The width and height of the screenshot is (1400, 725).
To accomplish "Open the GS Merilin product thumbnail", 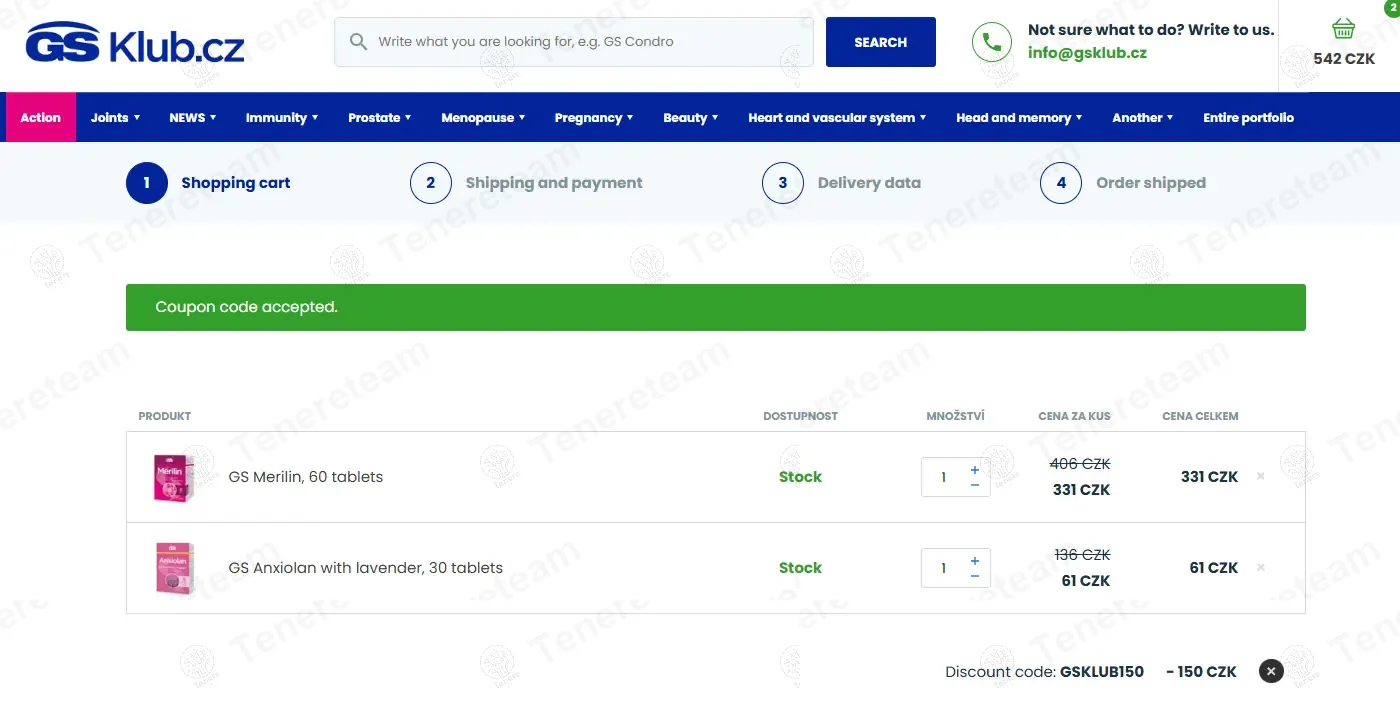I will [x=173, y=477].
